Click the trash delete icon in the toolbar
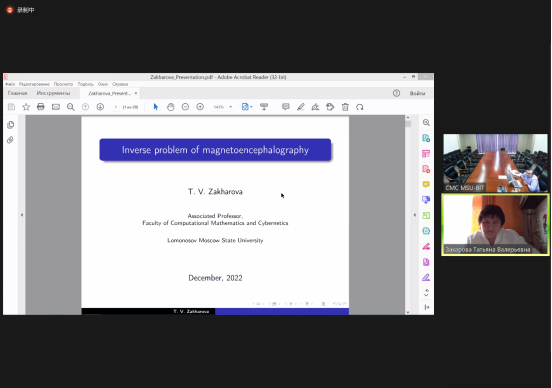The image size is (552, 388). point(345,107)
